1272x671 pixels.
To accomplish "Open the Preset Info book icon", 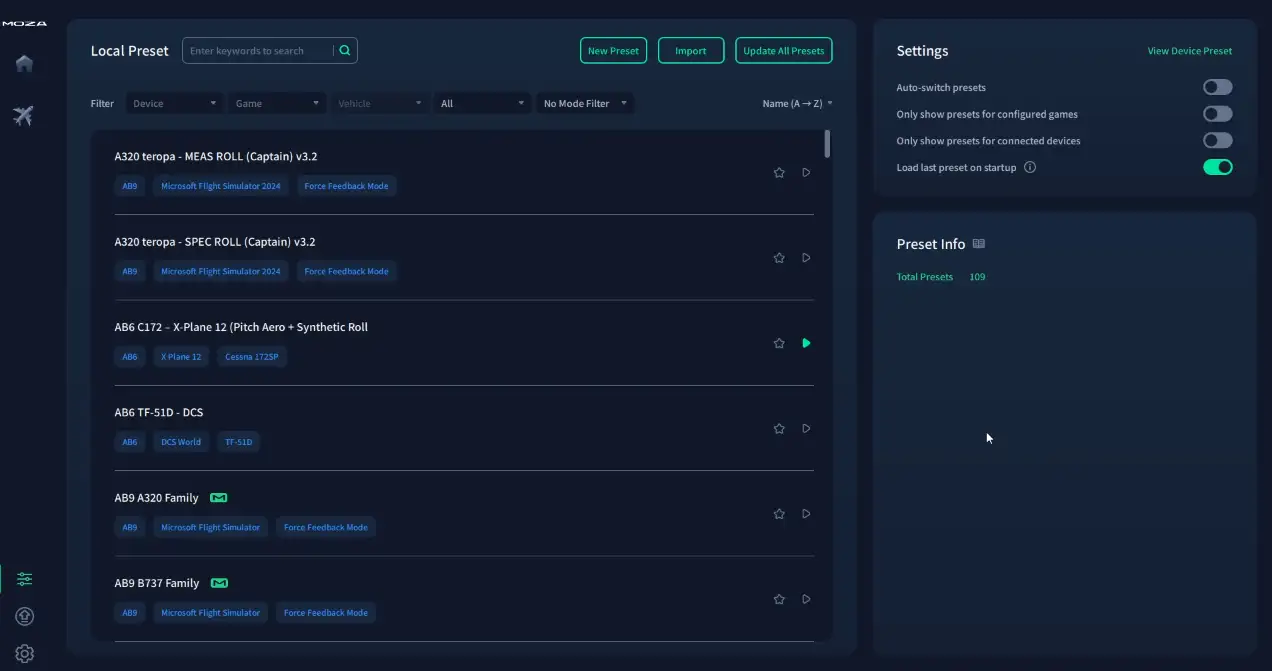I will tap(979, 244).
